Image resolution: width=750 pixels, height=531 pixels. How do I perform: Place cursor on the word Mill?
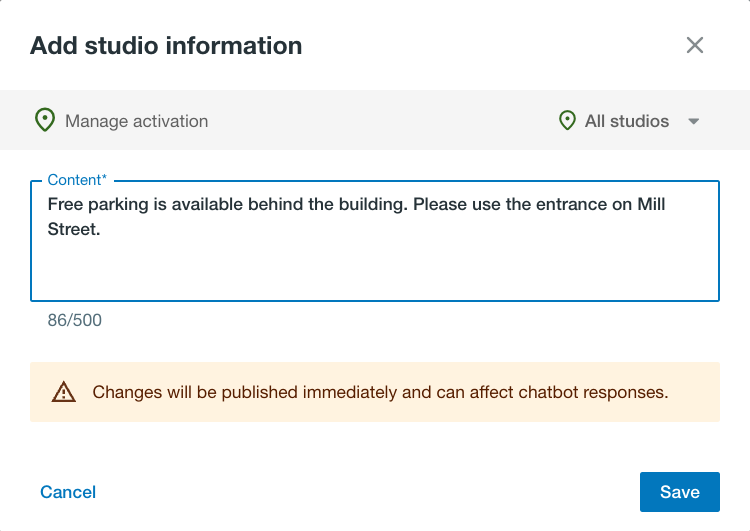click(651, 204)
